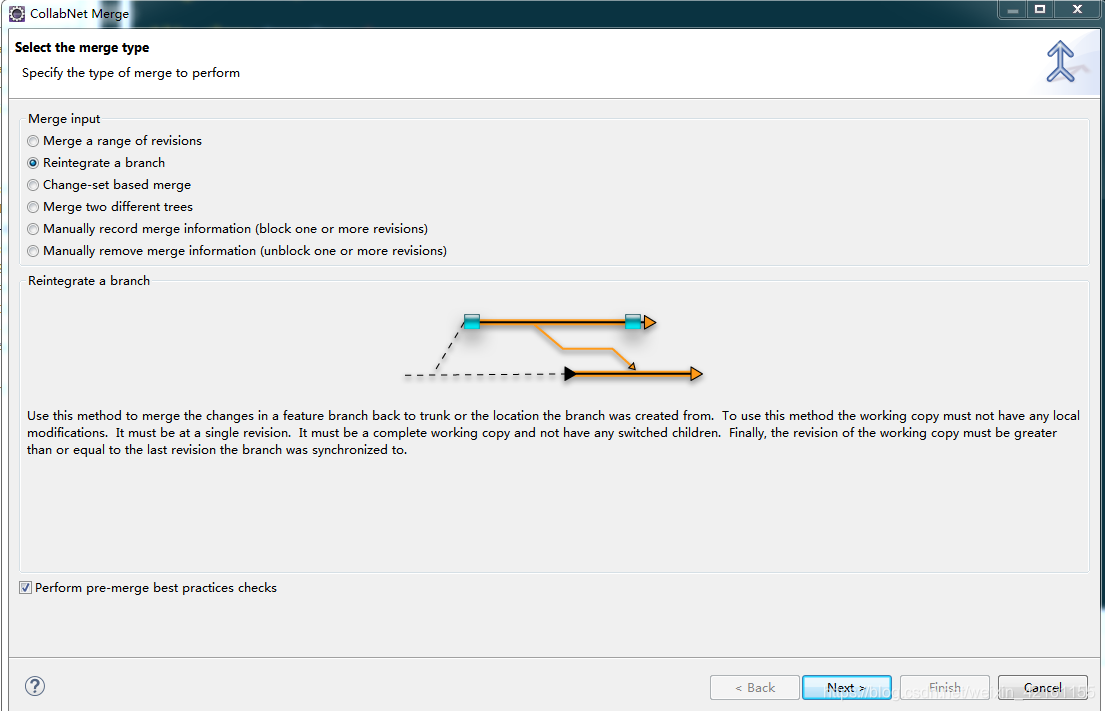
Task: Click the merge arrows wizard banner icon
Action: point(1060,61)
